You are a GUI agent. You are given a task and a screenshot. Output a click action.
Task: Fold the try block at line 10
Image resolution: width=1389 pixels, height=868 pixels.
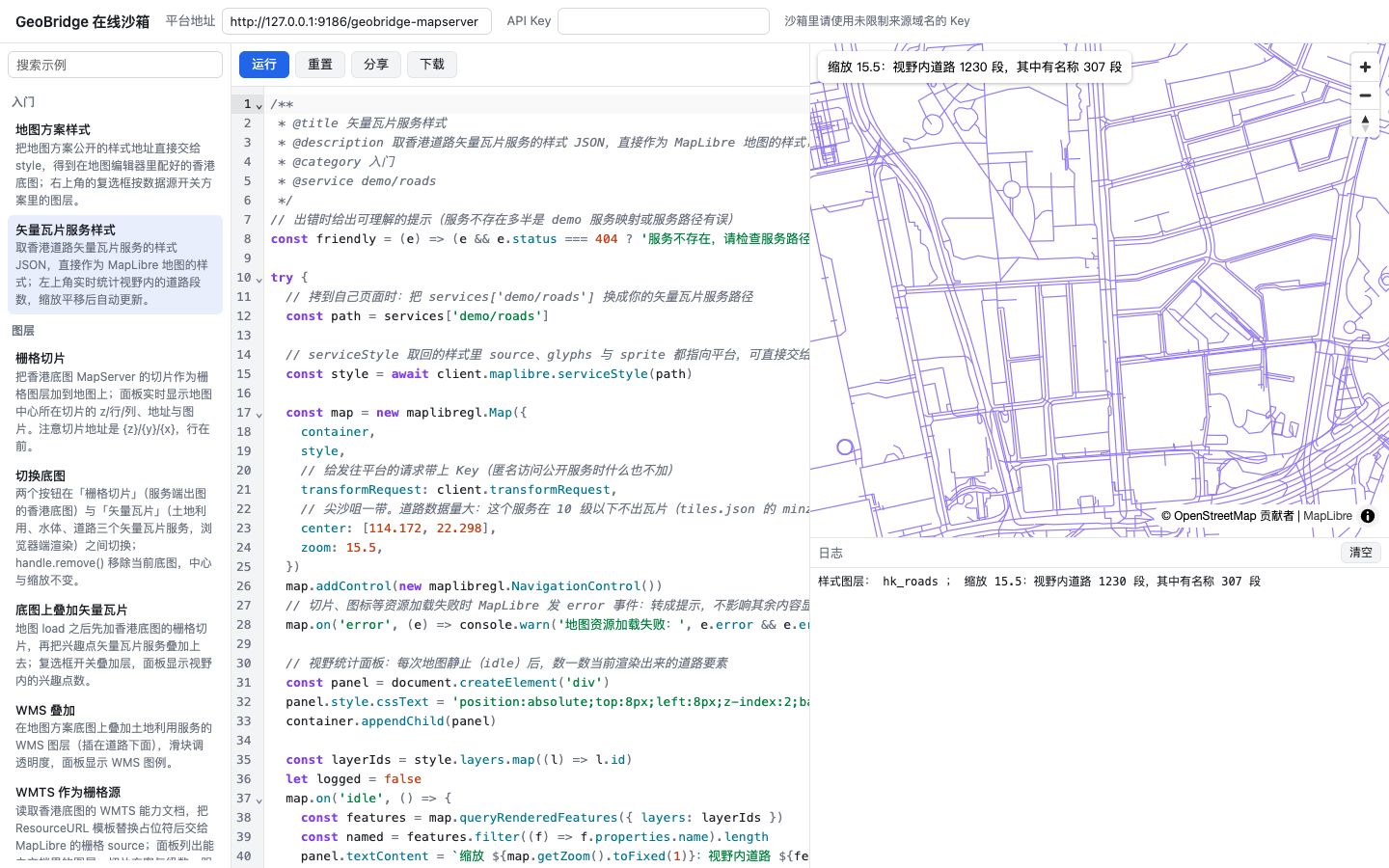point(259,279)
